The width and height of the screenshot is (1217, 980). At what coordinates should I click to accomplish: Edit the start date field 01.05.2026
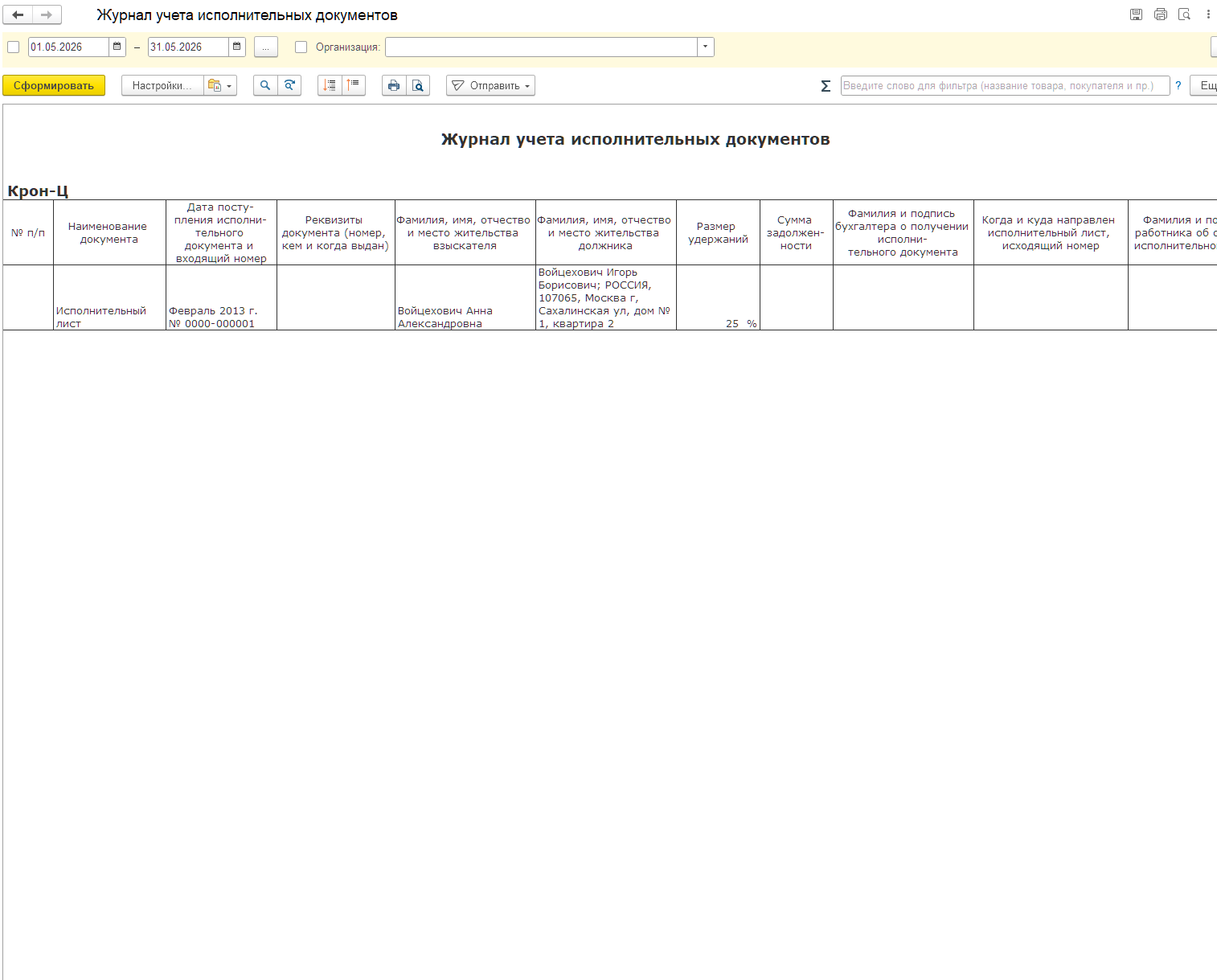point(68,47)
